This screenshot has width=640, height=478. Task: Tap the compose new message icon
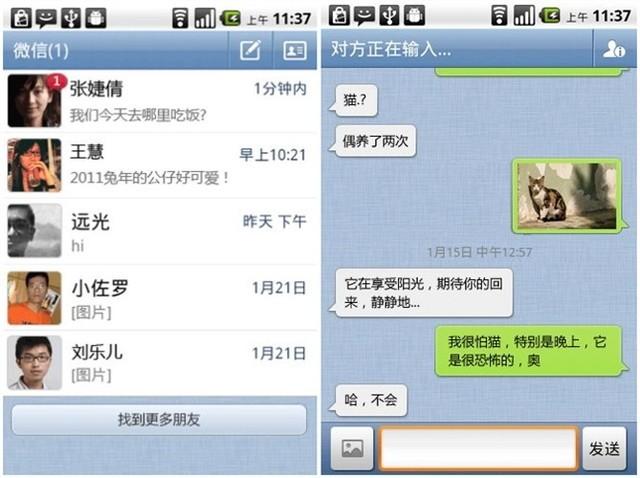(x=250, y=50)
